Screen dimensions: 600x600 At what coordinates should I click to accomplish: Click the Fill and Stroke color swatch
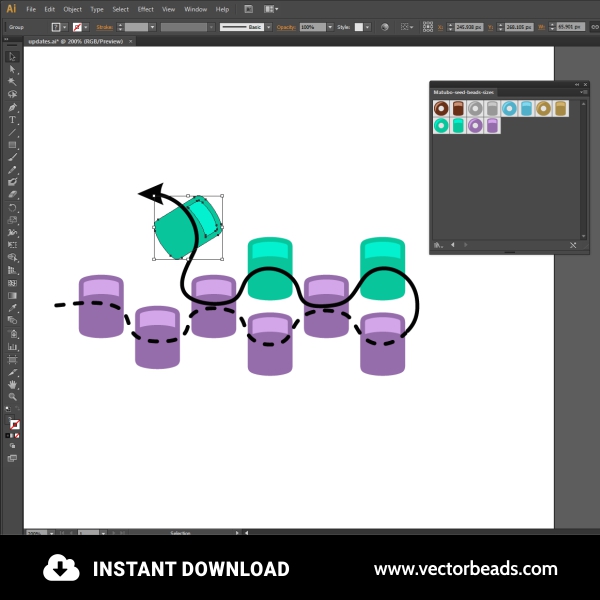click(14, 424)
